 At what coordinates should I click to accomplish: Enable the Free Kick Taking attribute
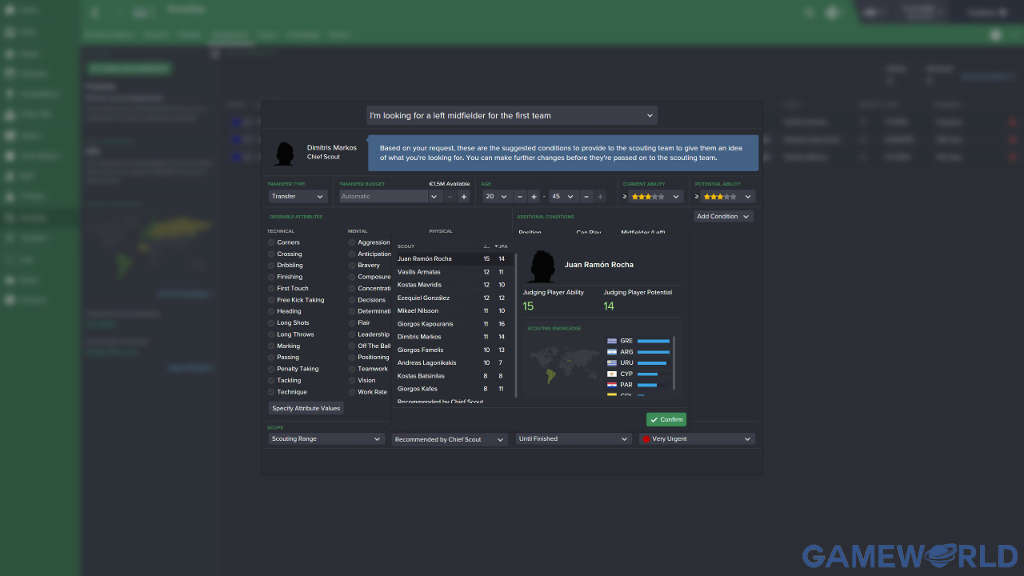coord(271,300)
